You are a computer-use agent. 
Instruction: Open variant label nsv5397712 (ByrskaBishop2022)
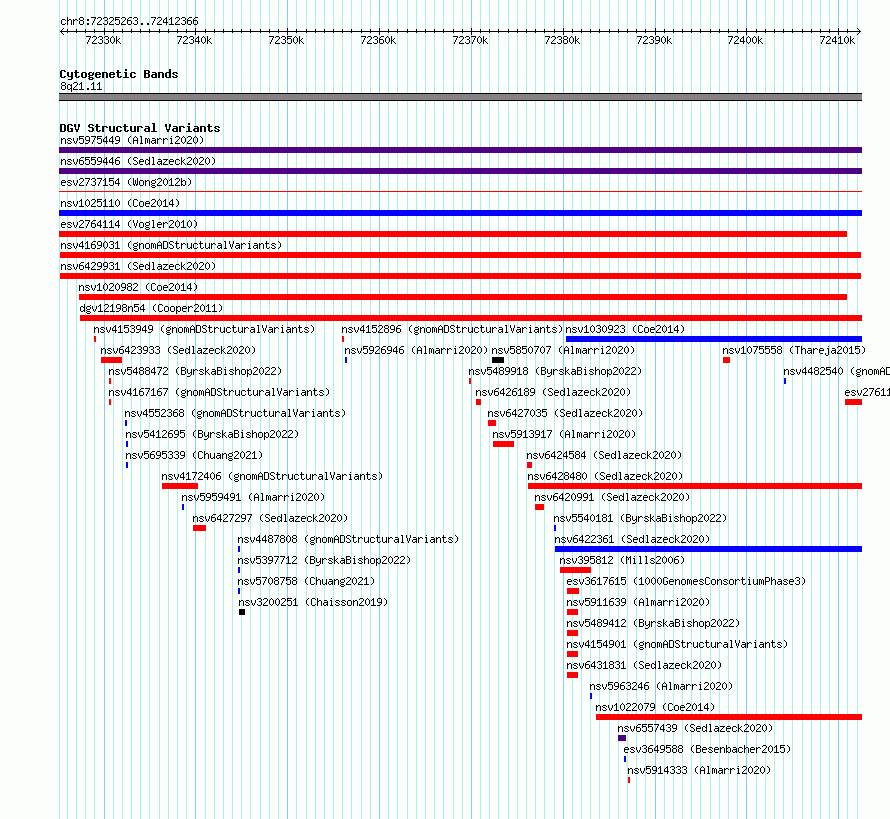coord(324,560)
